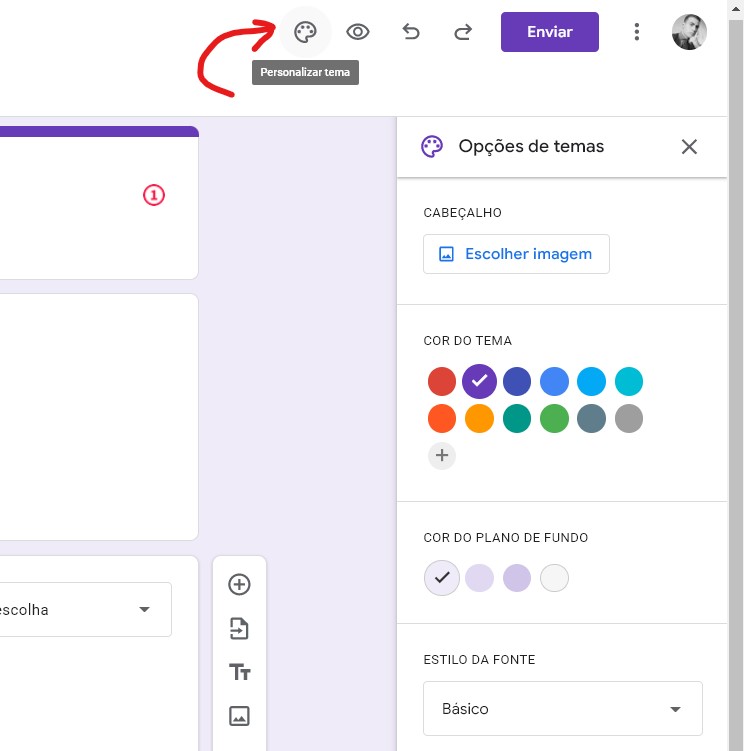The image size is (744, 751).
Task: Select the indigo theme color
Action: [x=516, y=381]
